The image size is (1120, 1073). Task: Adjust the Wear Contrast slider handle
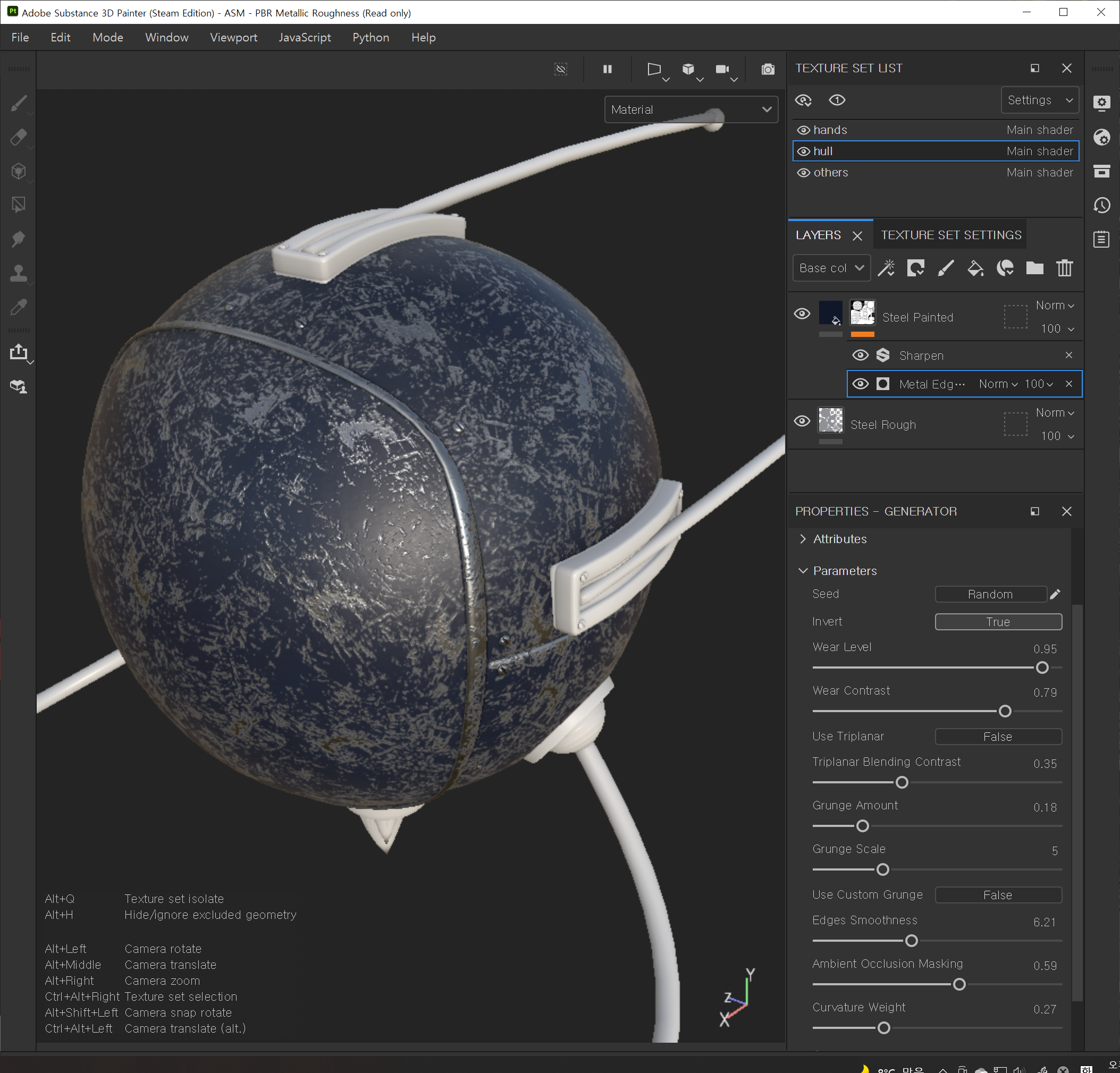coord(1005,711)
